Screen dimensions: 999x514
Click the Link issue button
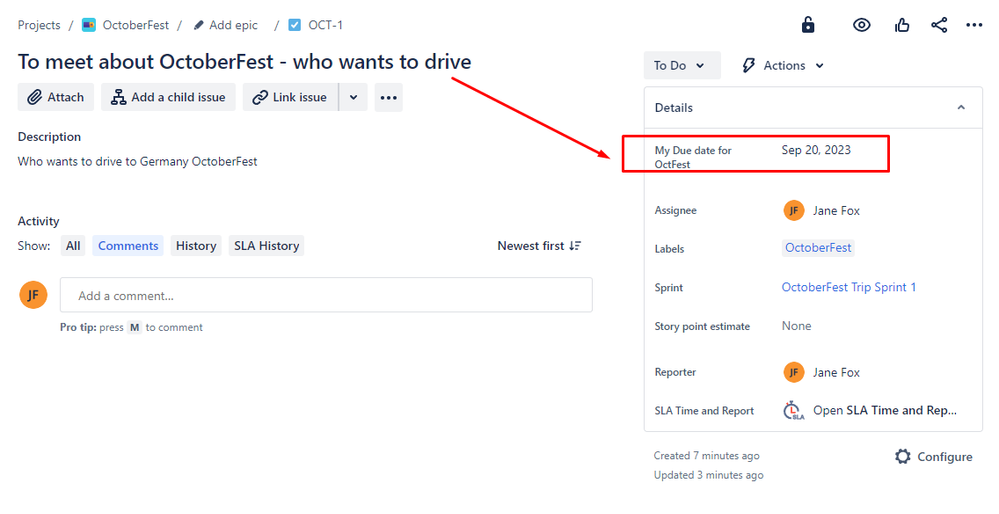point(291,97)
